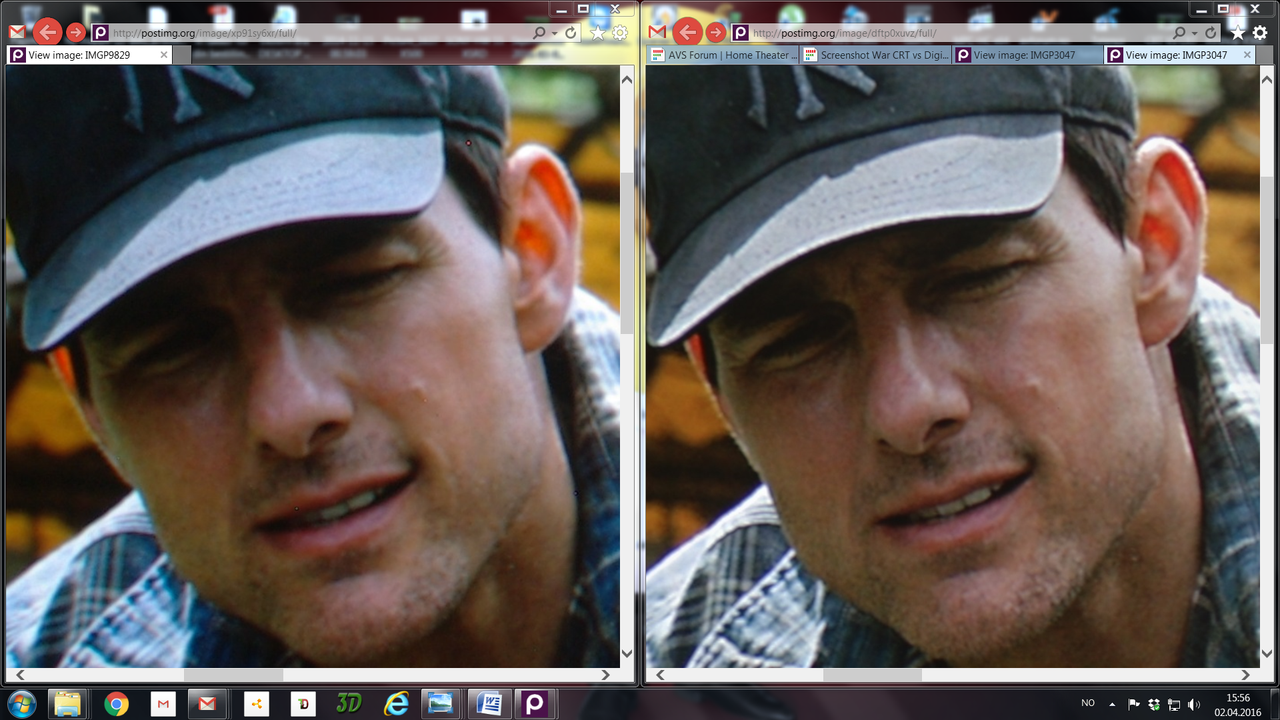Open Favorites star in left browser window
The width and height of the screenshot is (1280, 720).
pyautogui.click(x=598, y=33)
